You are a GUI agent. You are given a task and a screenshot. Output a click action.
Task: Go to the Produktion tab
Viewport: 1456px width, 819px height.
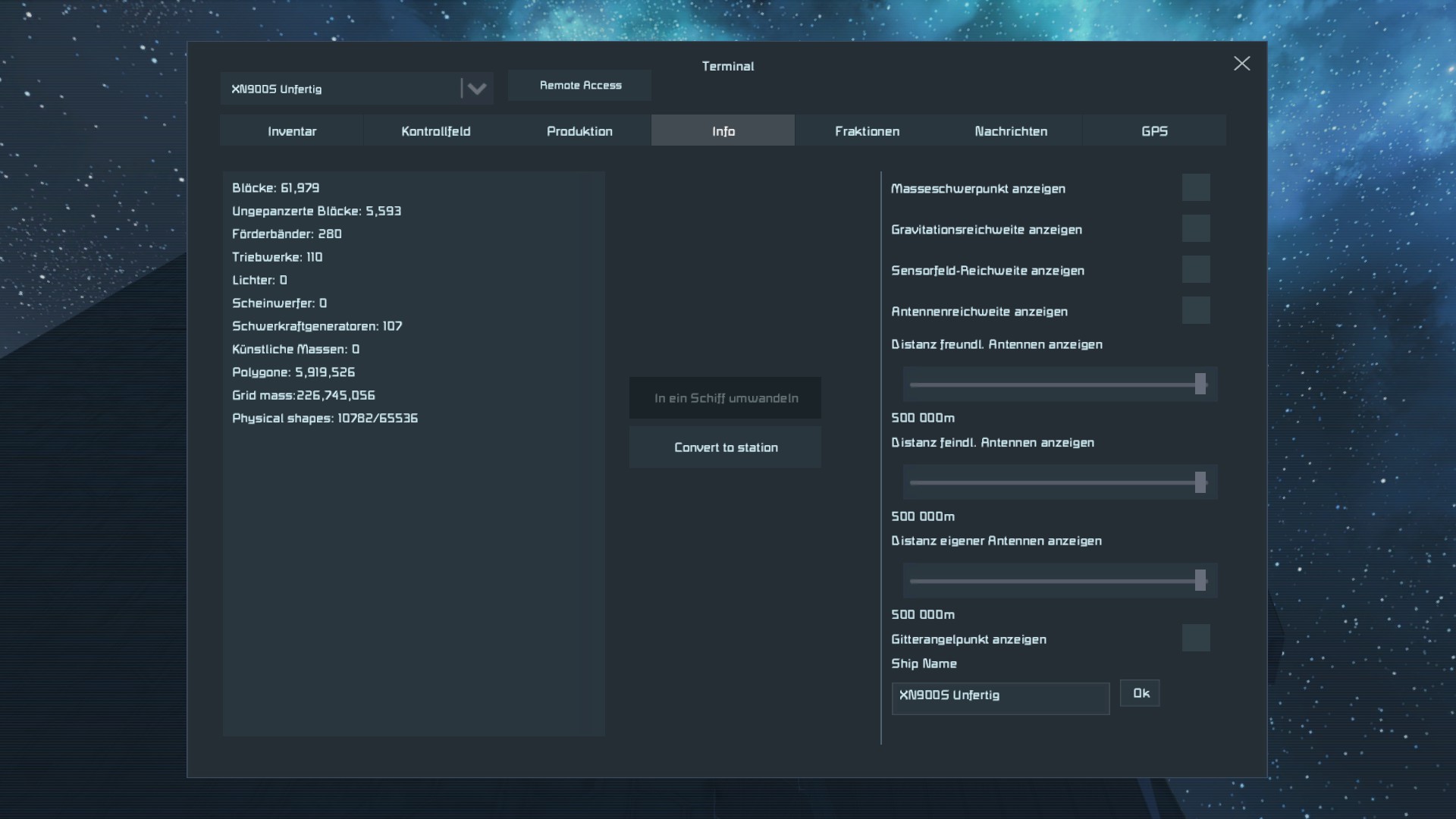click(579, 131)
